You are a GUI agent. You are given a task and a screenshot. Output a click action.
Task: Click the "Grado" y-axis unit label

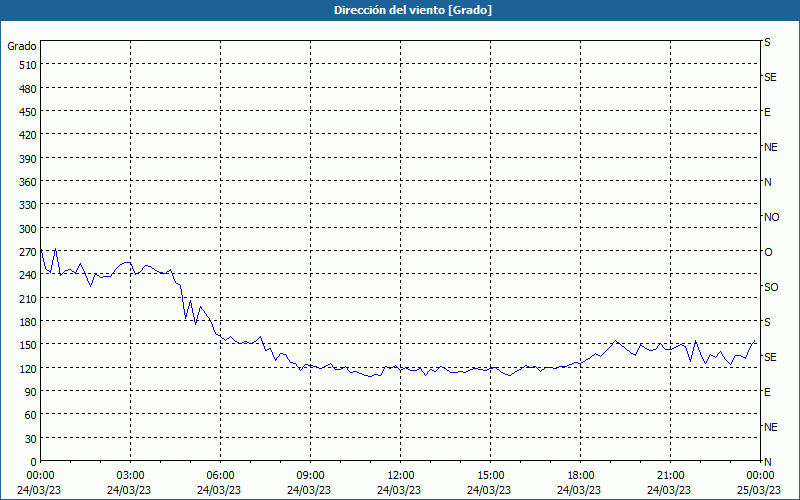22,46
